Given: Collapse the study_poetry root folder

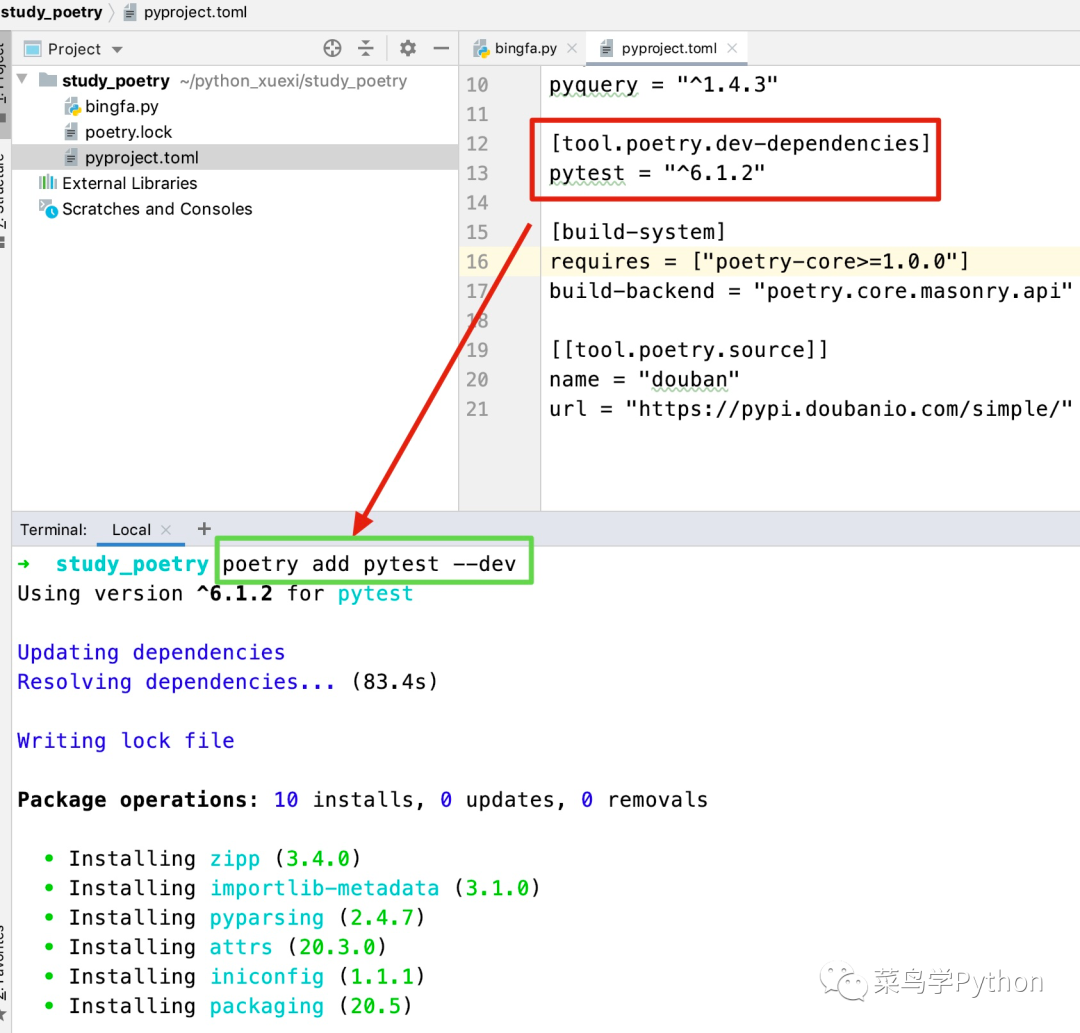Looking at the screenshot, I should point(22,79).
